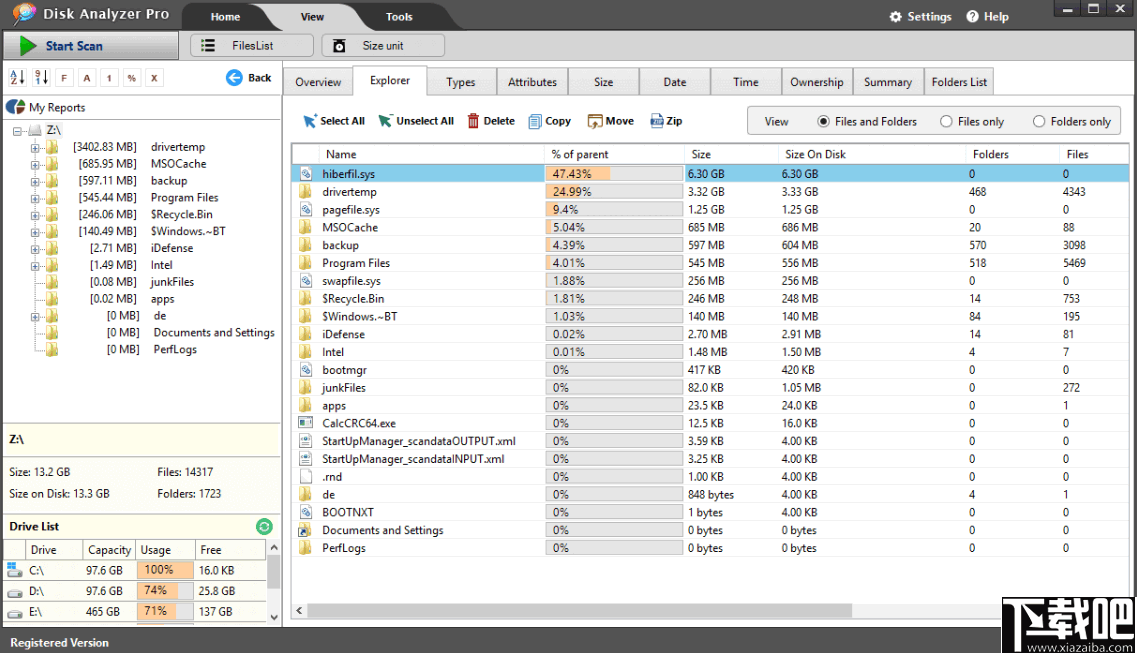Click the Move icon
The width and height of the screenshot is (1137, 653).
pos(594,120)
